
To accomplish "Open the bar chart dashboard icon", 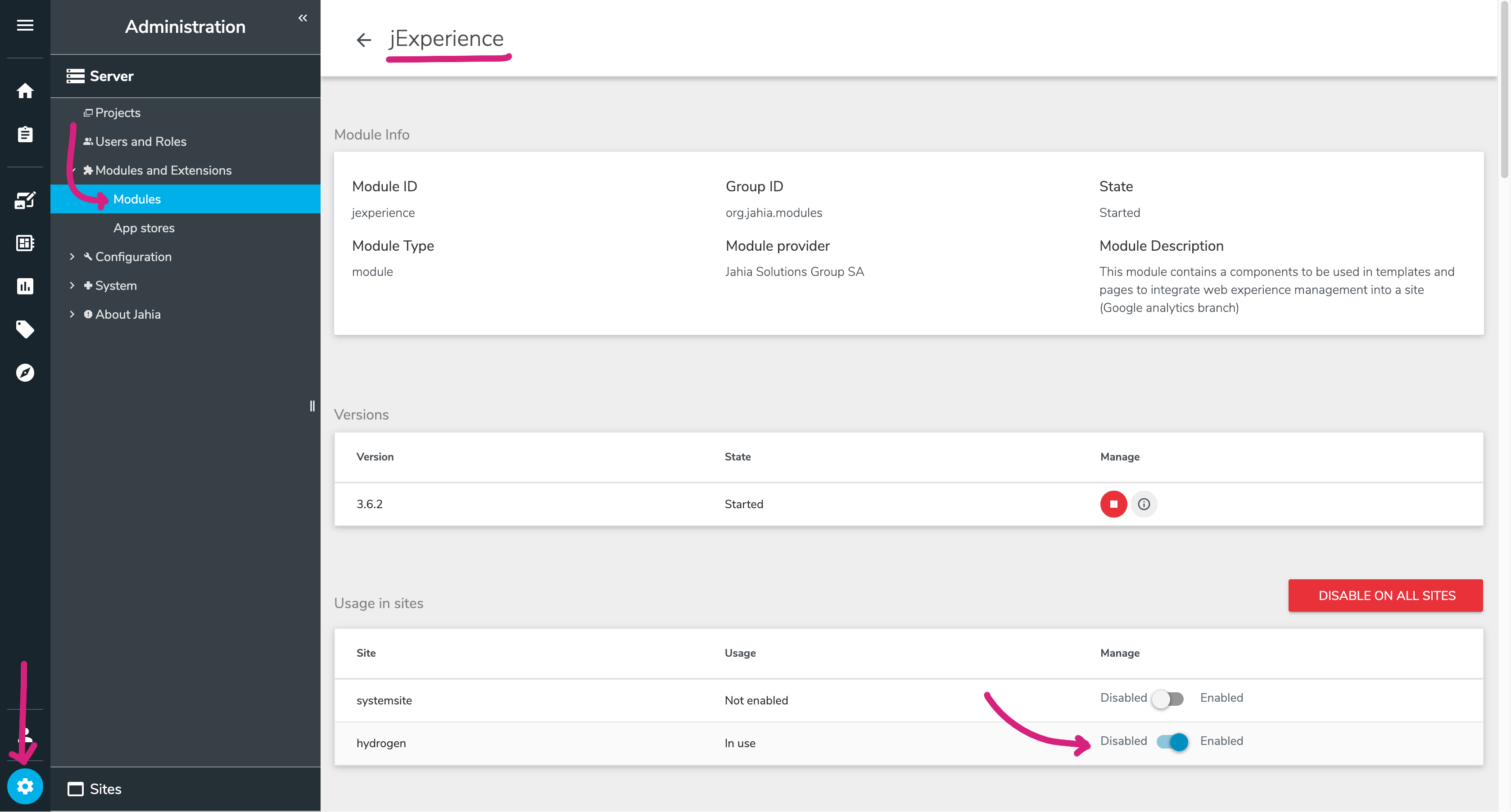I will click(25, 286).
